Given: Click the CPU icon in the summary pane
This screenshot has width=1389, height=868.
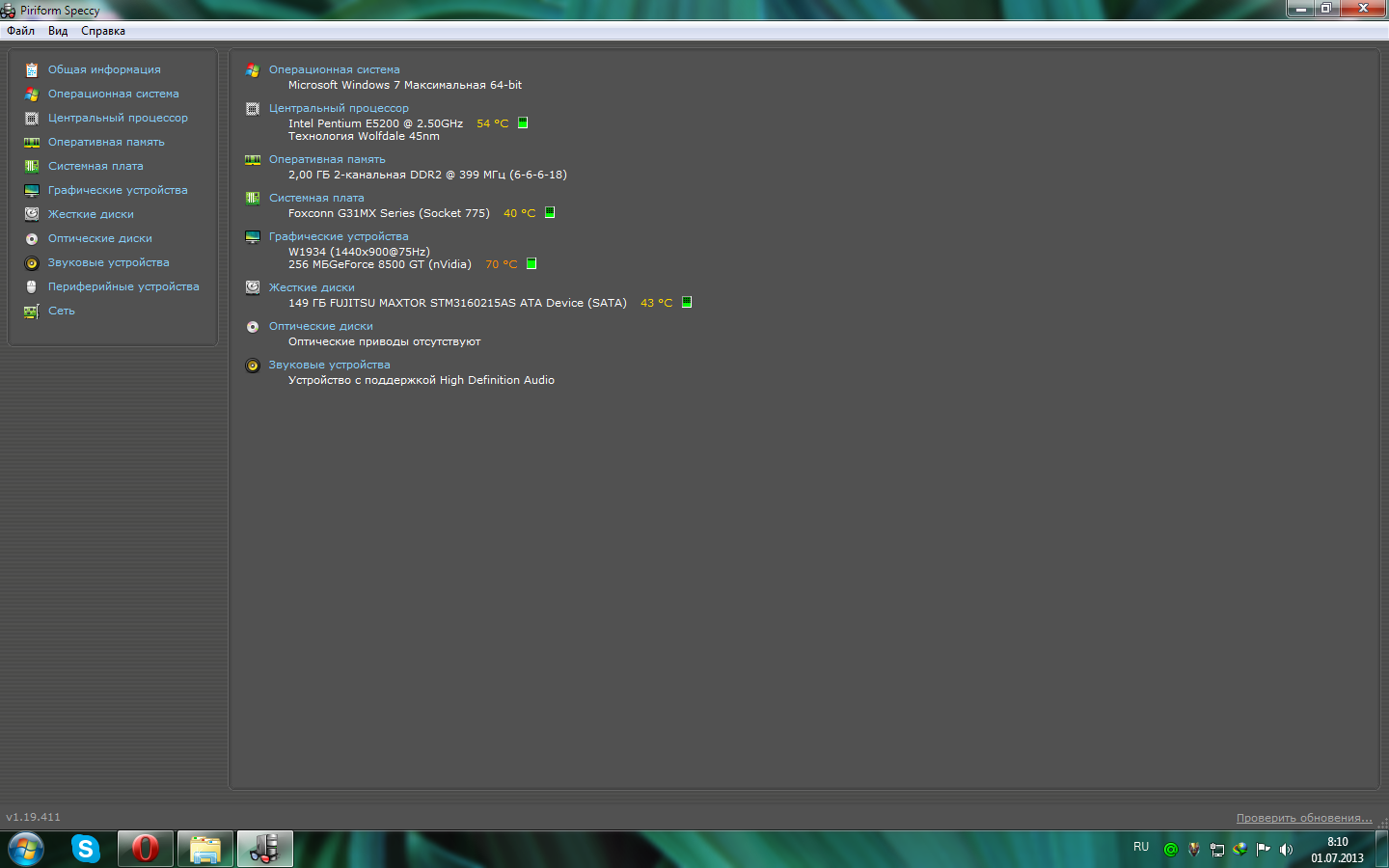Looking at the screenshot, I should coord(253,109).
